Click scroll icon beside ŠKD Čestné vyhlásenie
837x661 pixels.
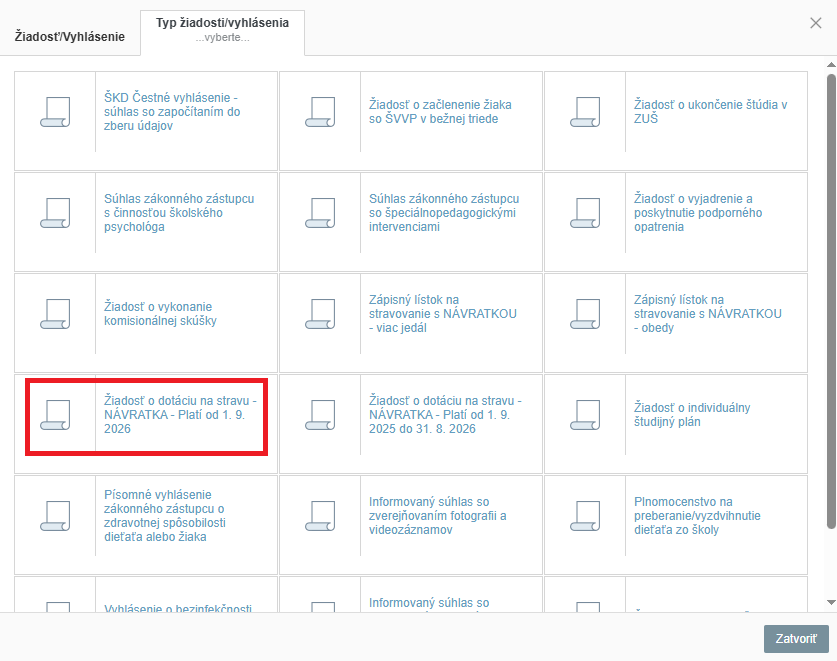point(55,112)
